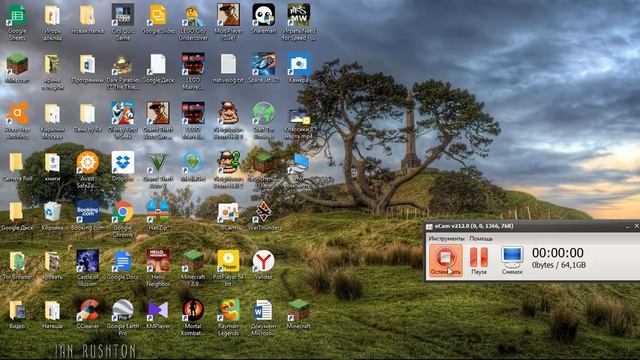
Task: Open the кровать folder
Action: coord(52,265)
